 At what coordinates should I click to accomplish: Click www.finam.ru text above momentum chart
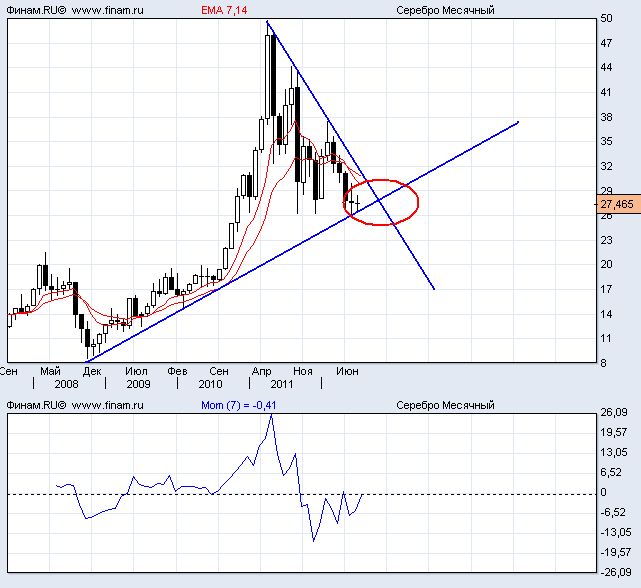pyautogui.click(x=108, y=405)
